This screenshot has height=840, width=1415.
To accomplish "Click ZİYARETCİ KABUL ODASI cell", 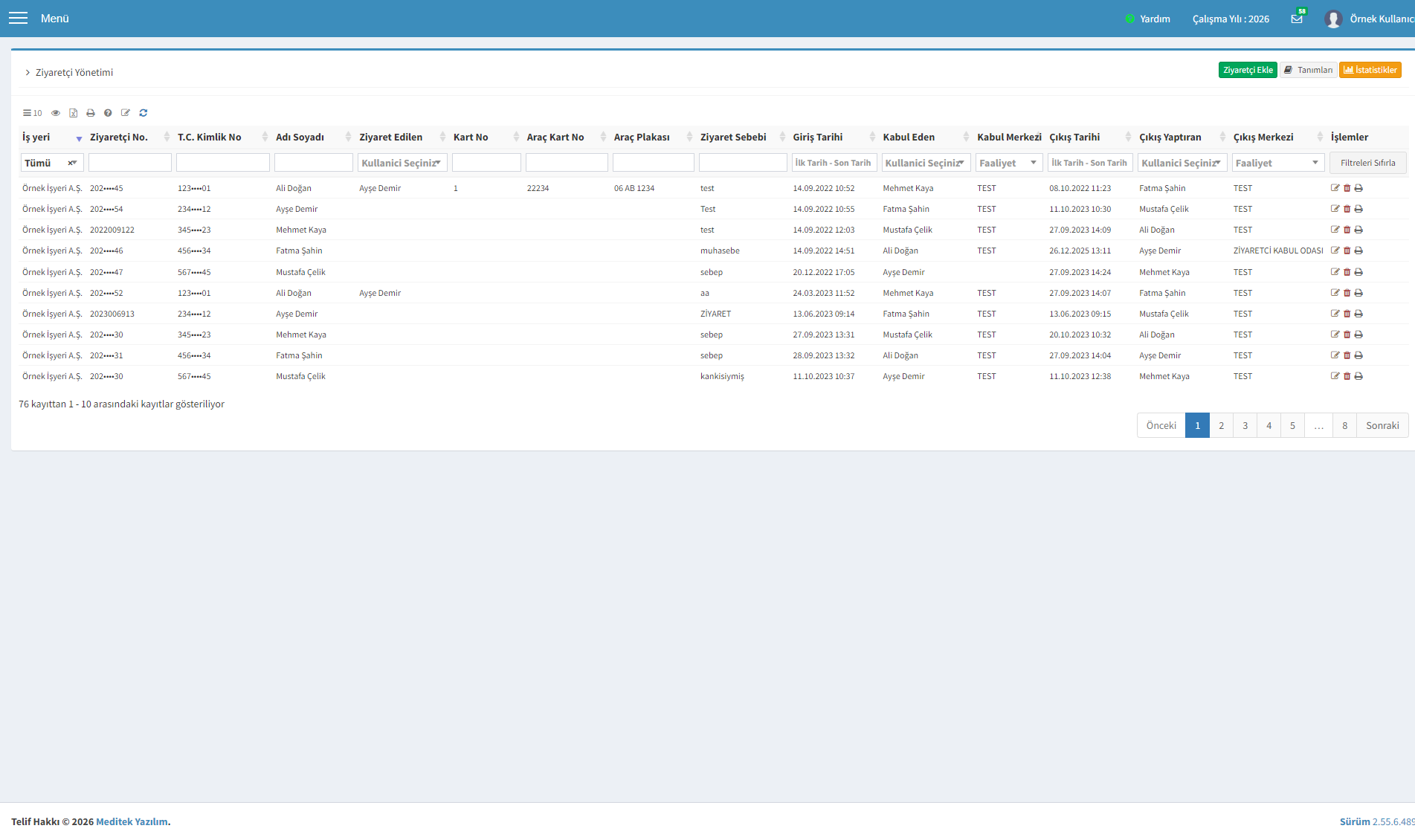I will coord(1278,251).
